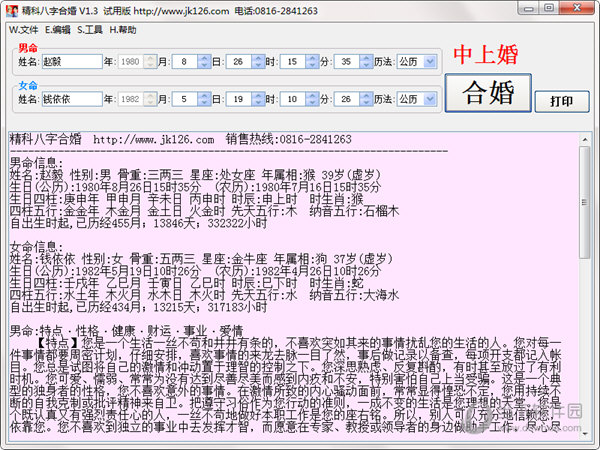Click the female day spinner arrows
This screenshot has height=450, width=600.
pyautogui.click(x=258, y=99)
